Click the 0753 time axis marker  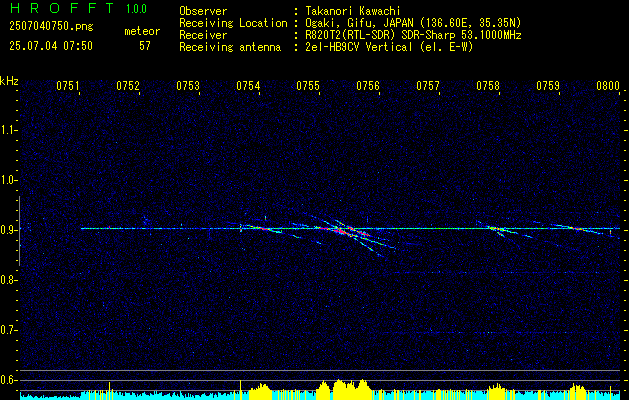click(x=188, y=86)
